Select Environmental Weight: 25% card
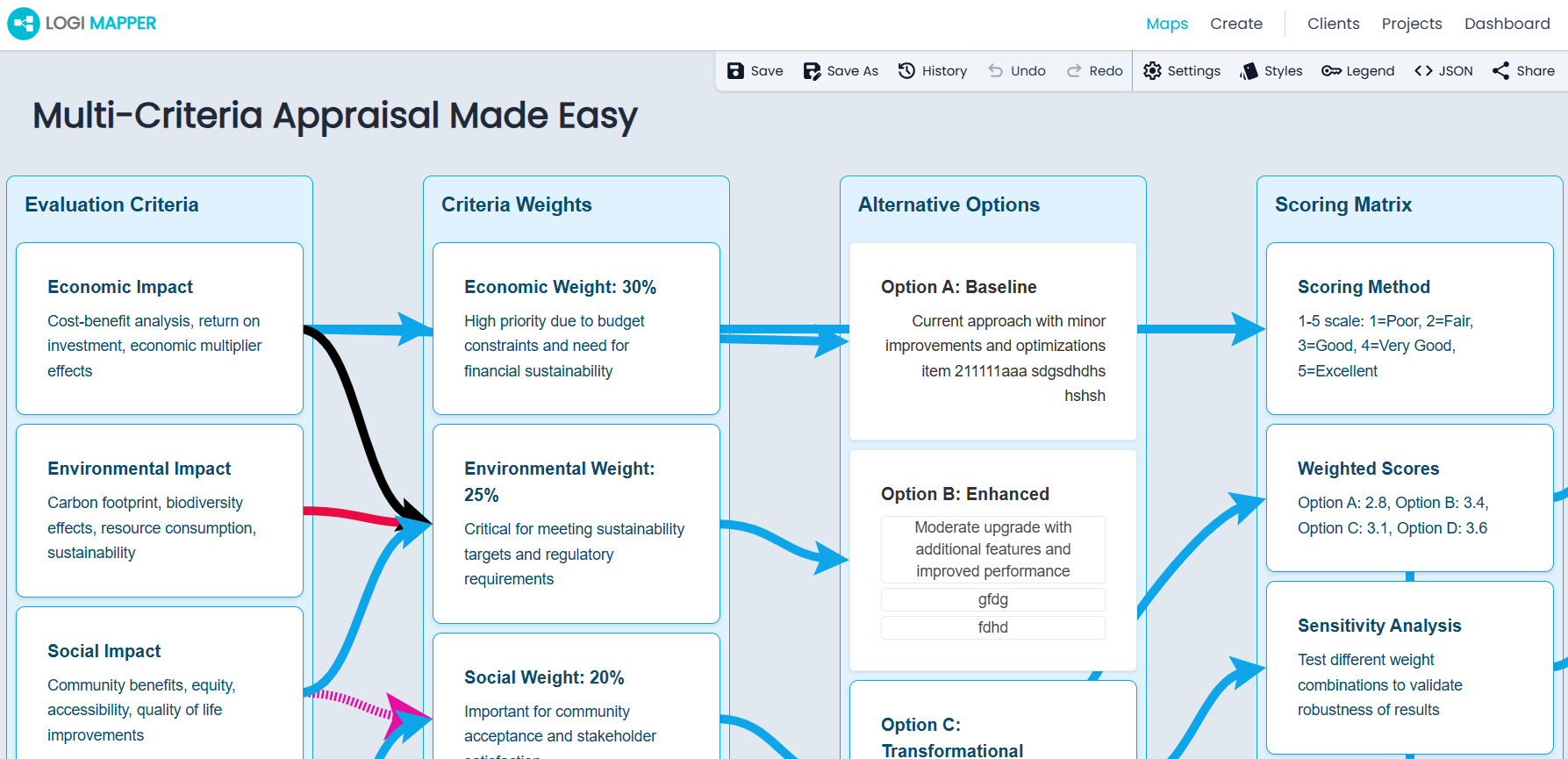The image size is (1568, 759). 576,524
